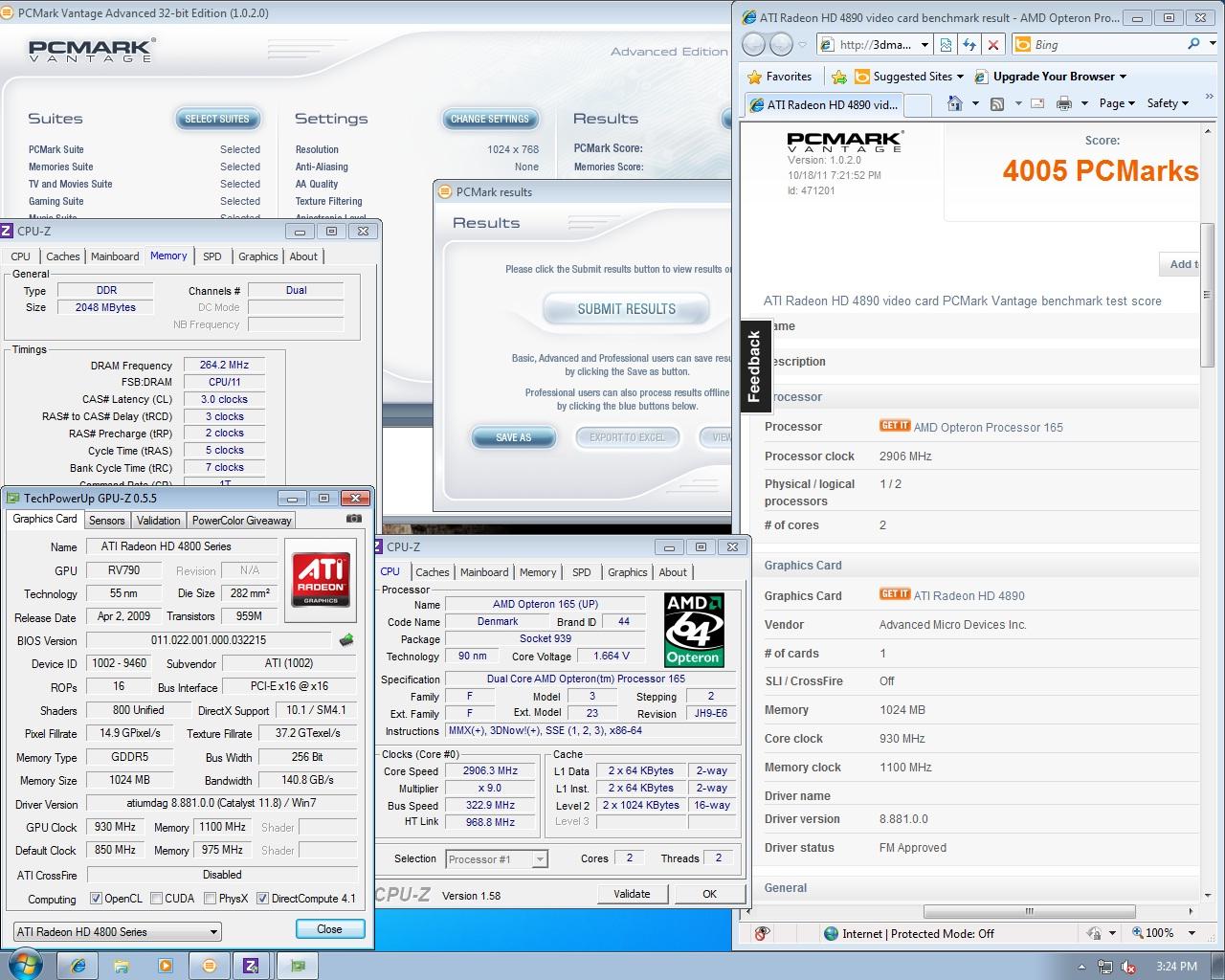The height and width of the screenshot is (980, 1225).
Task: Open Windows Media Player from the taskbar
Action: 165,966
